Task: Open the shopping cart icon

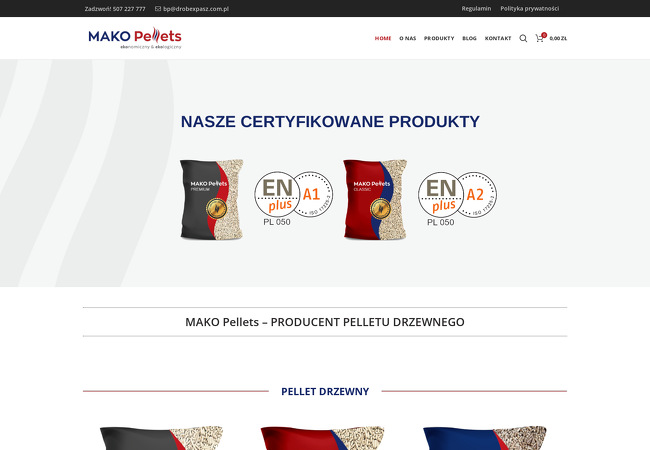Action: click(x=540, y=38)
